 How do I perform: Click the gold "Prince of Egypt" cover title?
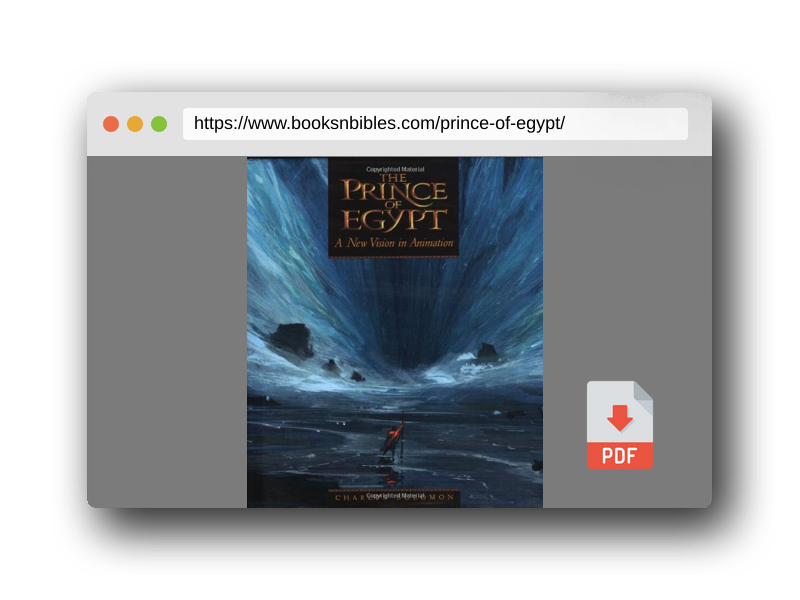[x=394, y=202]
